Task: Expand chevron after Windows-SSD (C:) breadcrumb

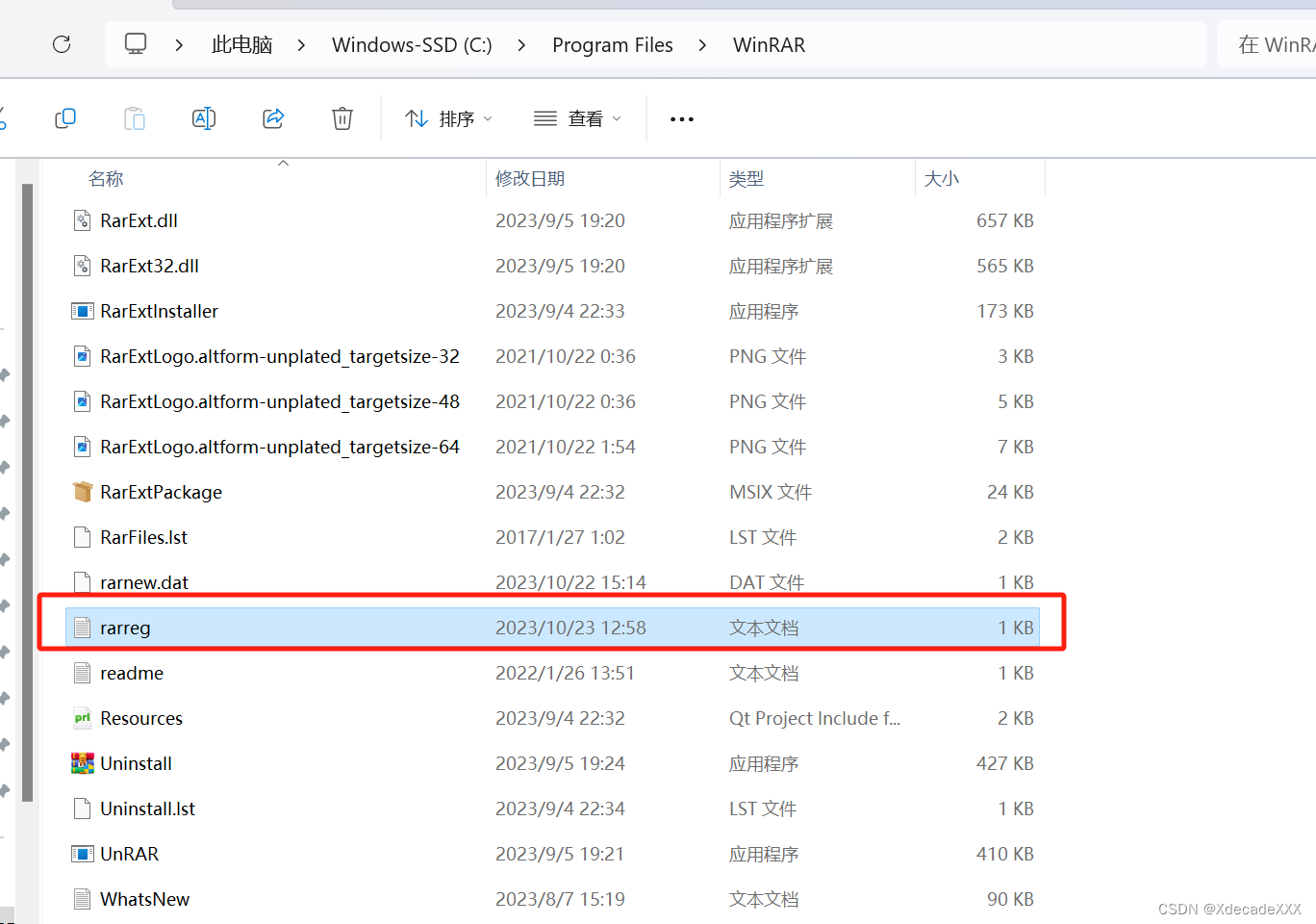Action: point(521,45)
